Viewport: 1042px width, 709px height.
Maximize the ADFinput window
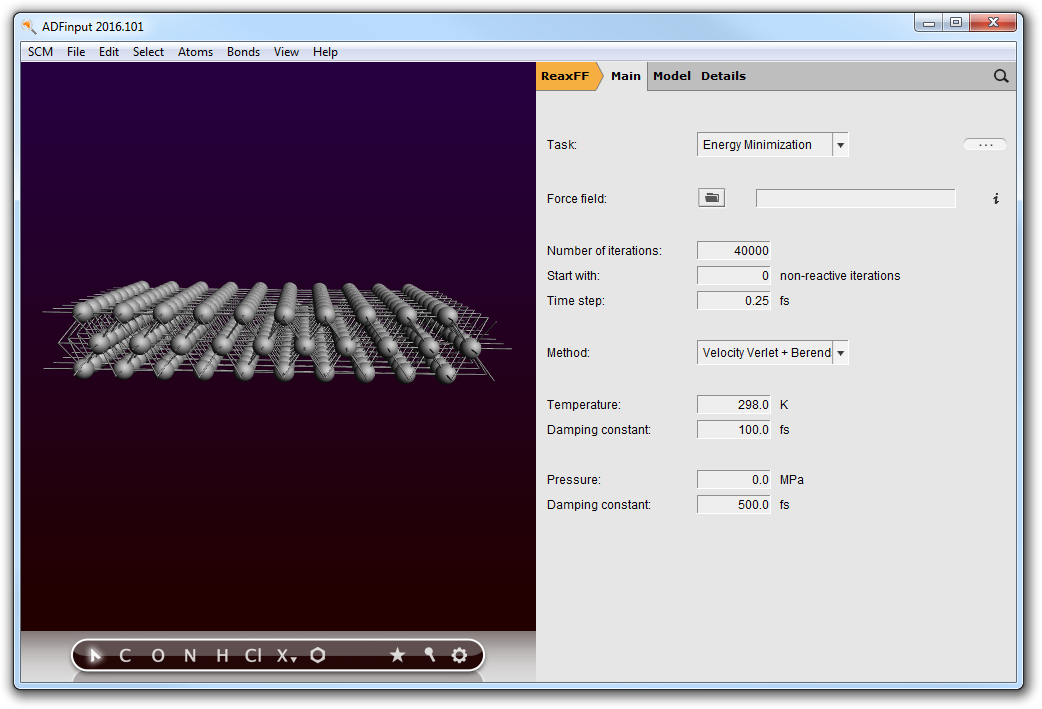tap(956, 23)
